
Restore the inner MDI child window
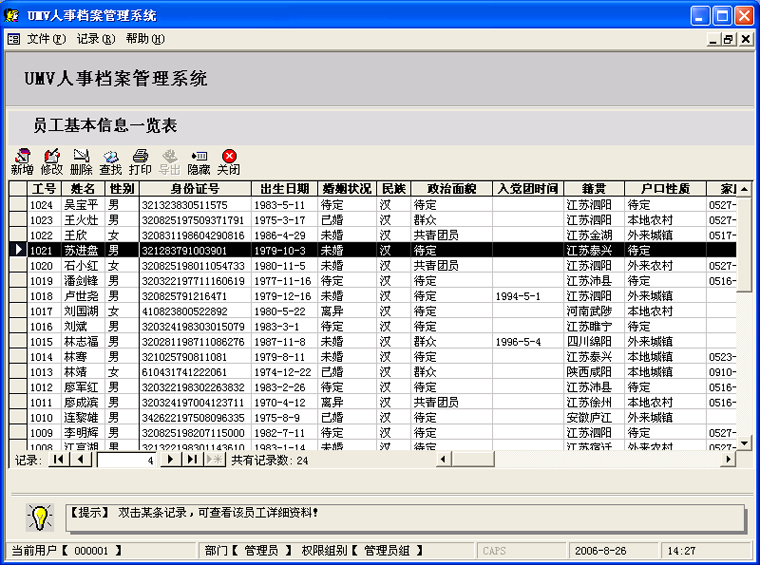728,39
